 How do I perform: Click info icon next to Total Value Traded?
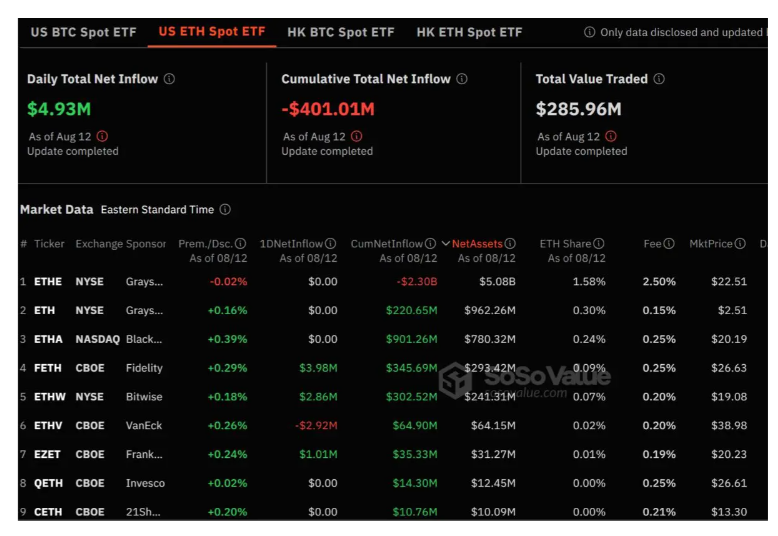pos(659,79)
